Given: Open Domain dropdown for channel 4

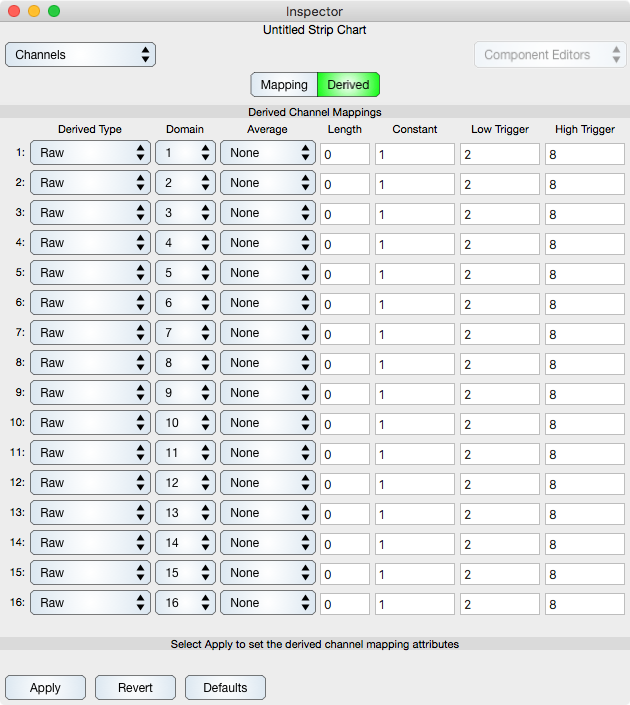Looking at the screenshot, I should (185, 243).
